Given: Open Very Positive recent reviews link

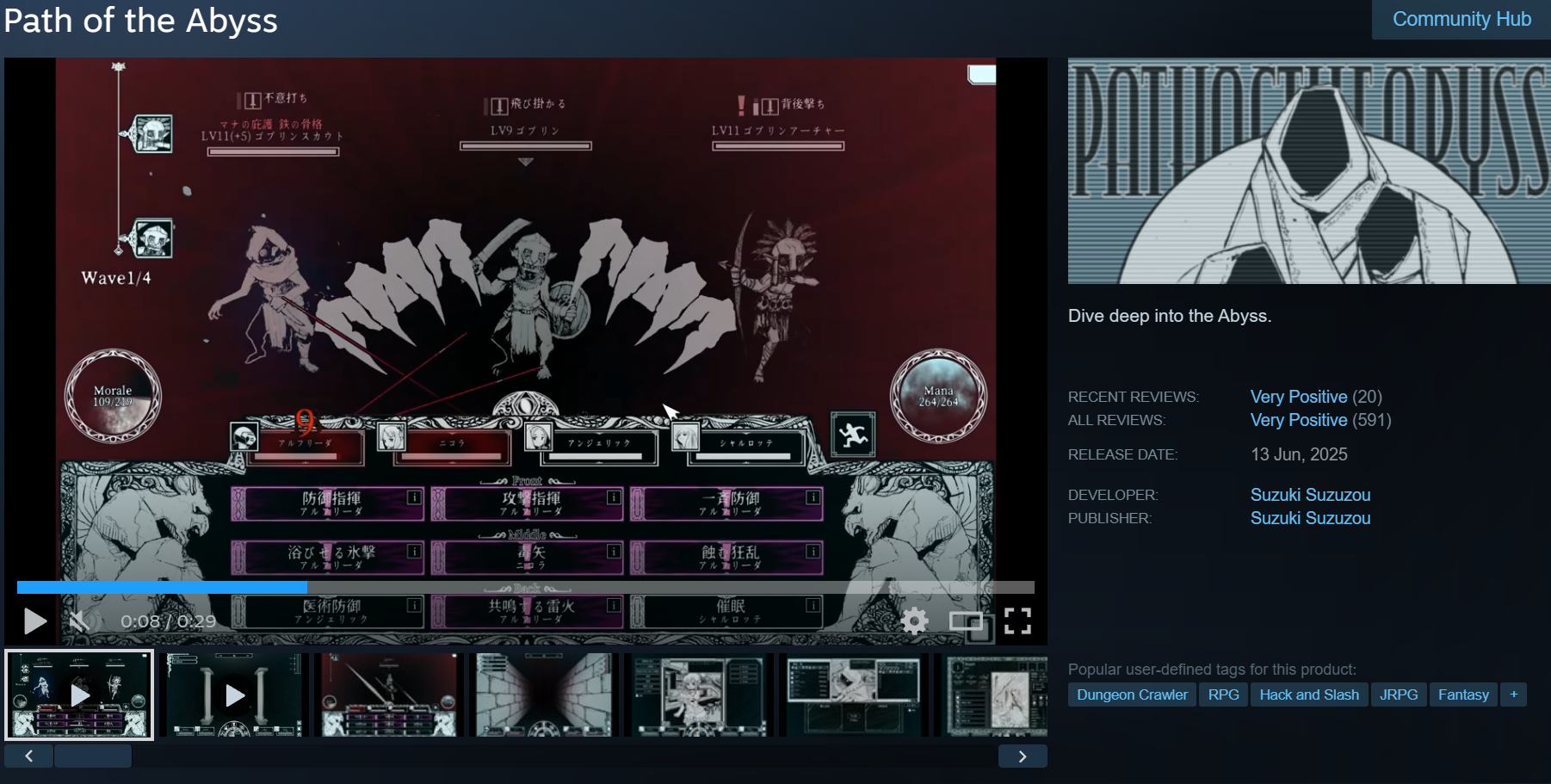Looking at the screenshot, I should point(1299,397).
